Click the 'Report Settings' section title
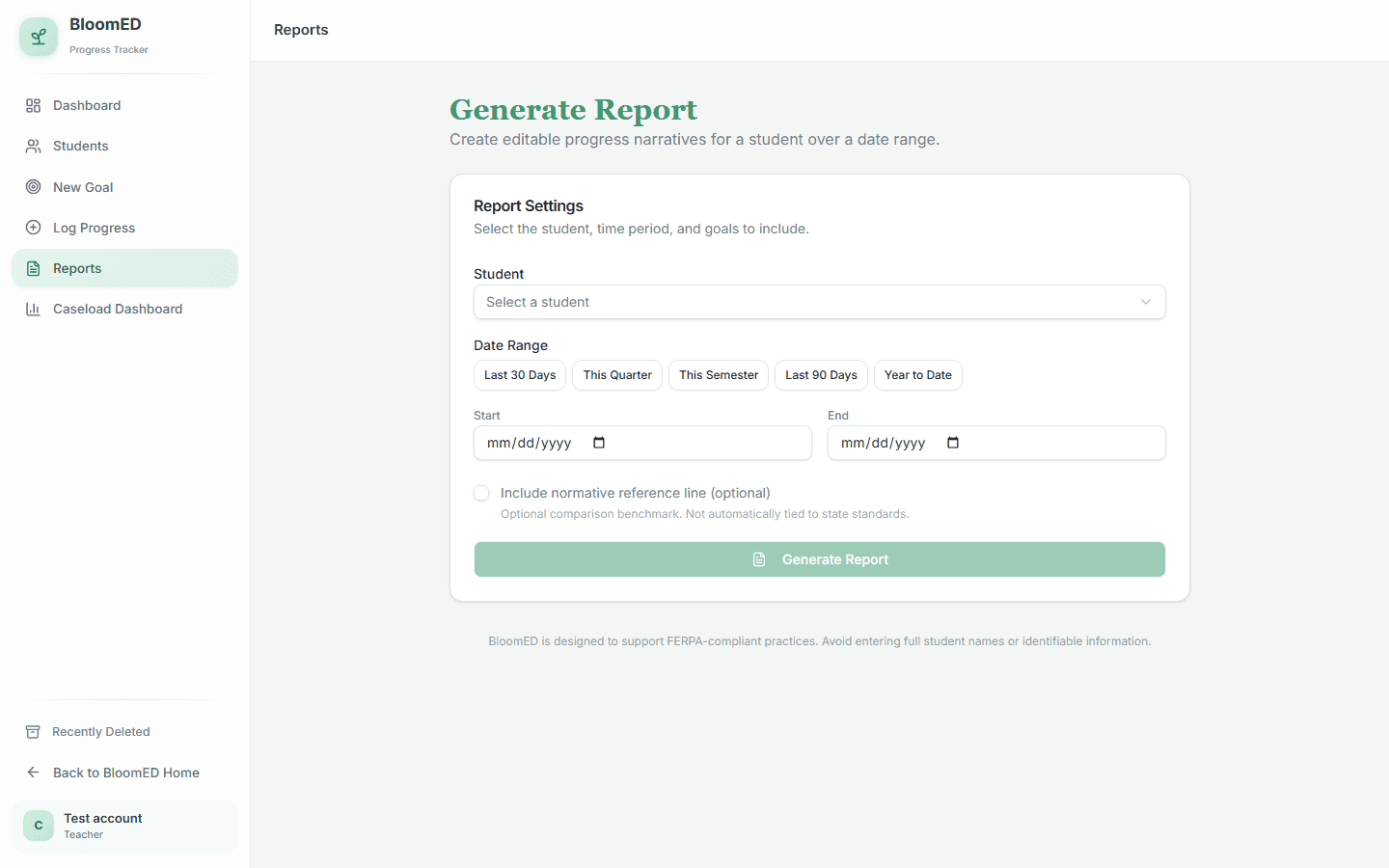1389x868 pixels. point(529,206)
